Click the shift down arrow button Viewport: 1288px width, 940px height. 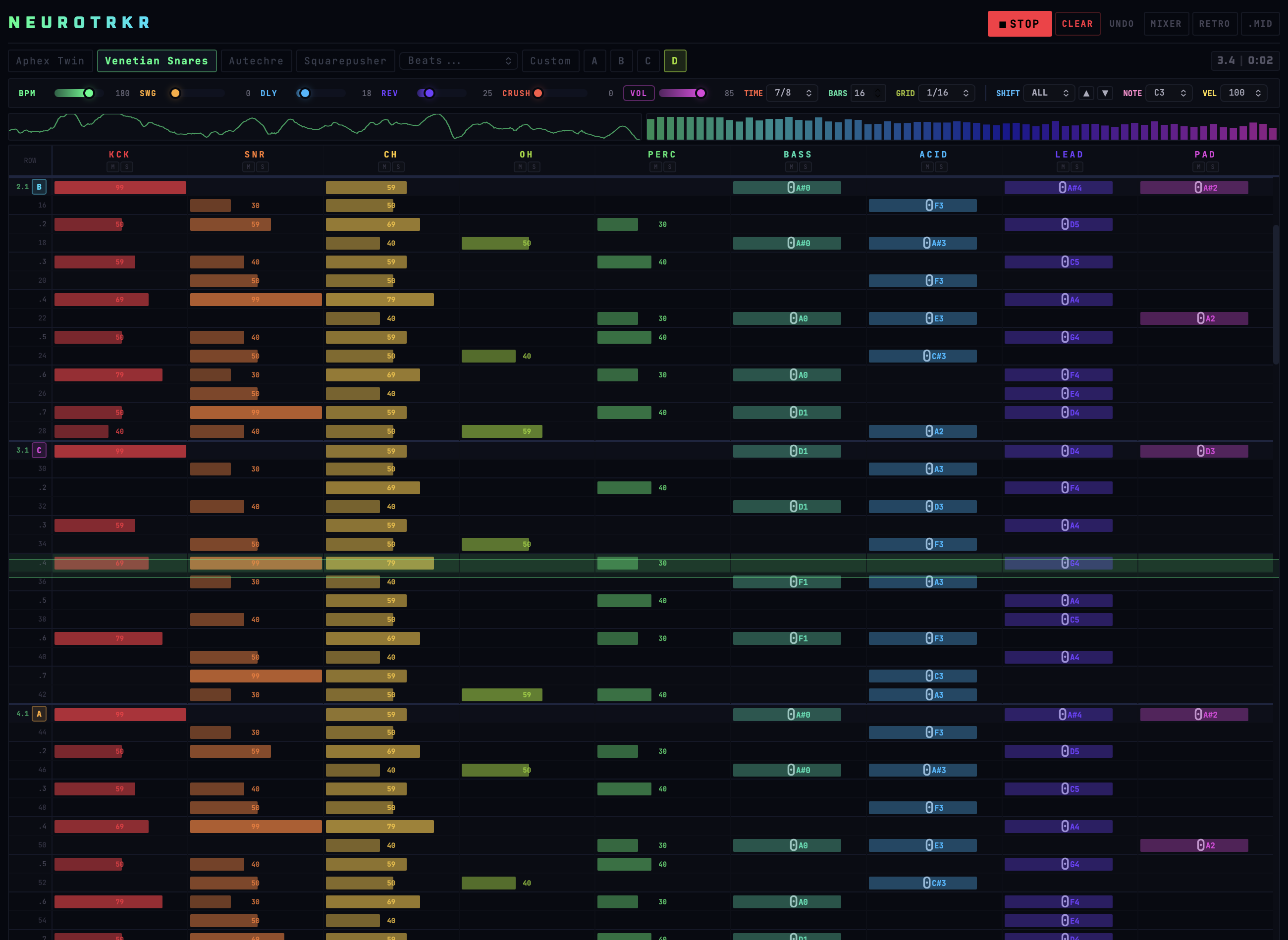tap(1105, 93)
